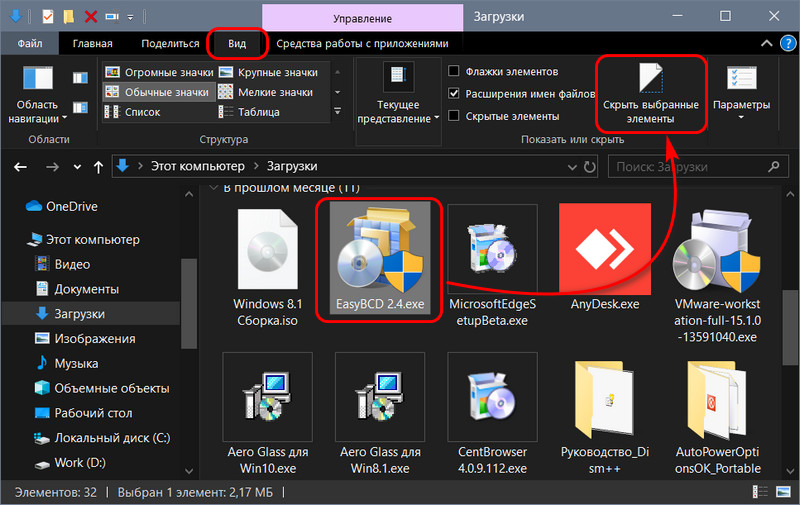Click the refresh icon in address bar
The width and height of the screenshot is (800, 505).
[x=590, y=167]
